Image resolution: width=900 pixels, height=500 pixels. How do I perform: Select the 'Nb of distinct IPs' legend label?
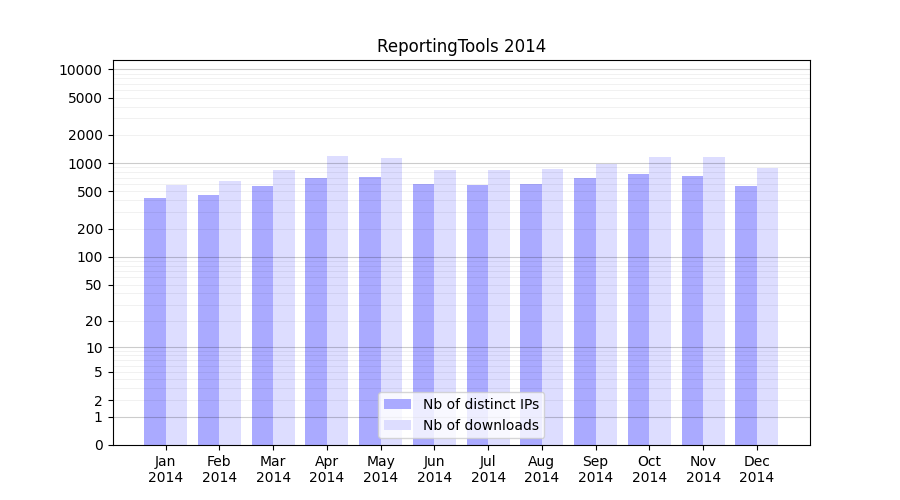pos(480,404)
